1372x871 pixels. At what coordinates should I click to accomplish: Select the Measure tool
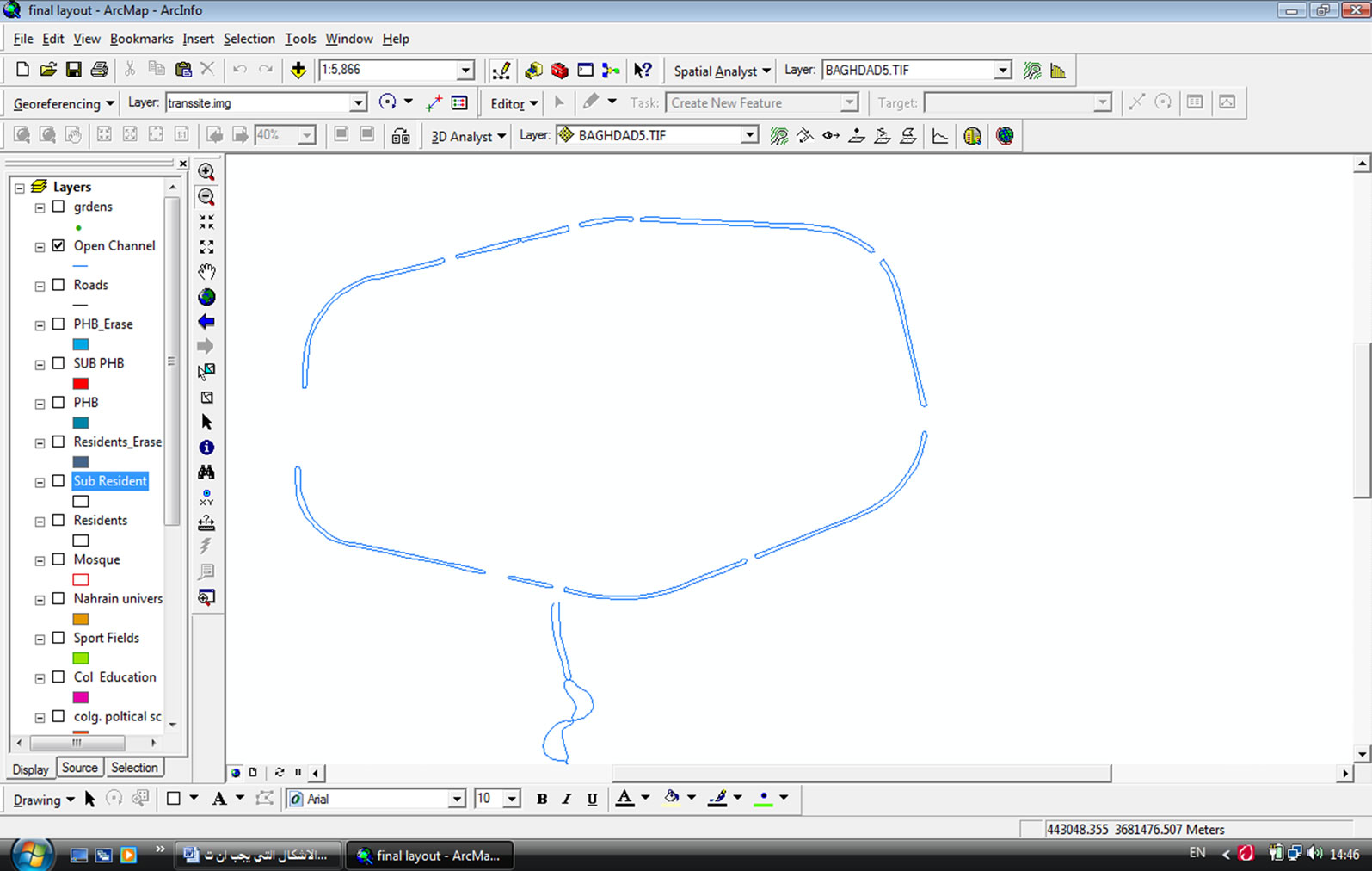point(206,522)
